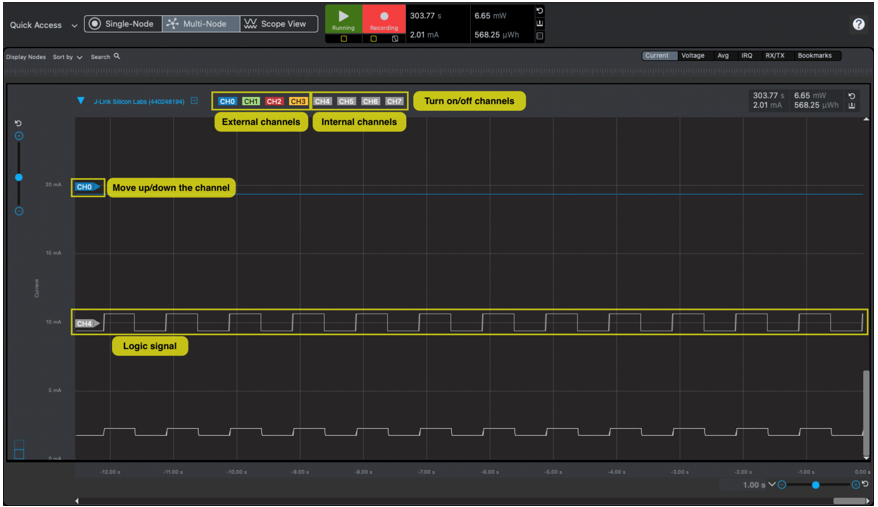Toggle external channel CH2
The image size is (878, 507).
point(274,101)
